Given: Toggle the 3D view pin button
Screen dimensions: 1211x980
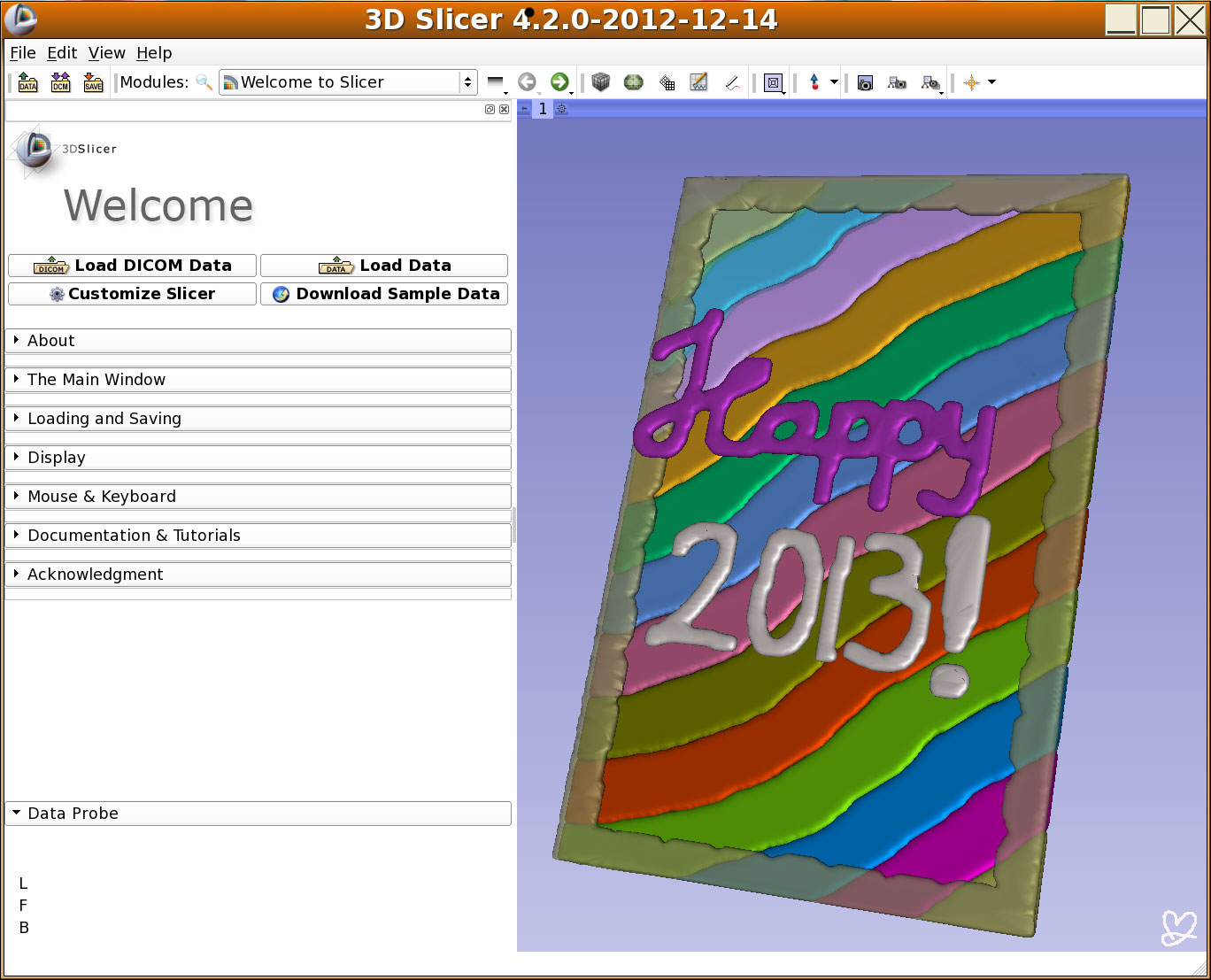Looking at the screenshot, I should pos(524,109).
